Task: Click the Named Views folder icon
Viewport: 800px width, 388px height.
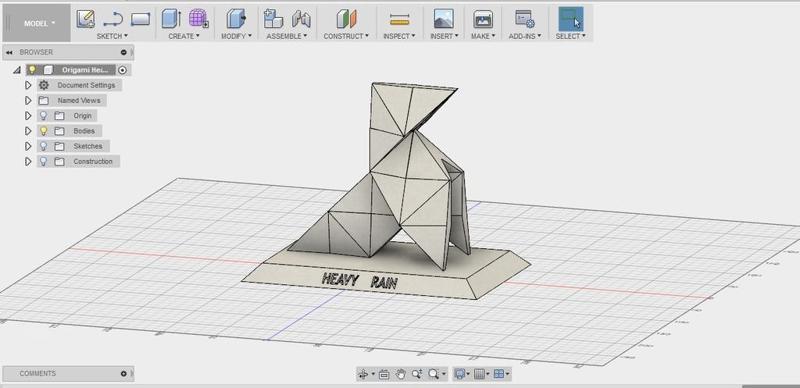Action: click(x=44, y=101)
